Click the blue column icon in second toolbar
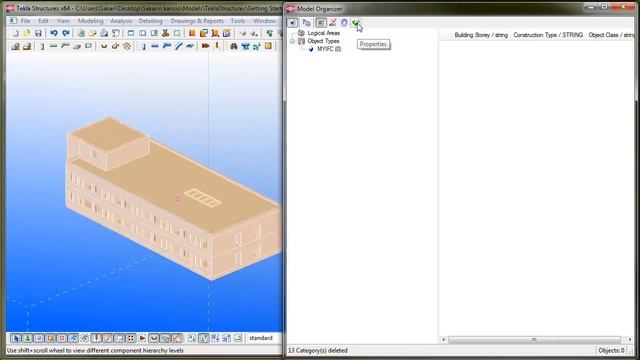The image size is (640, 360). coord(143,47)
